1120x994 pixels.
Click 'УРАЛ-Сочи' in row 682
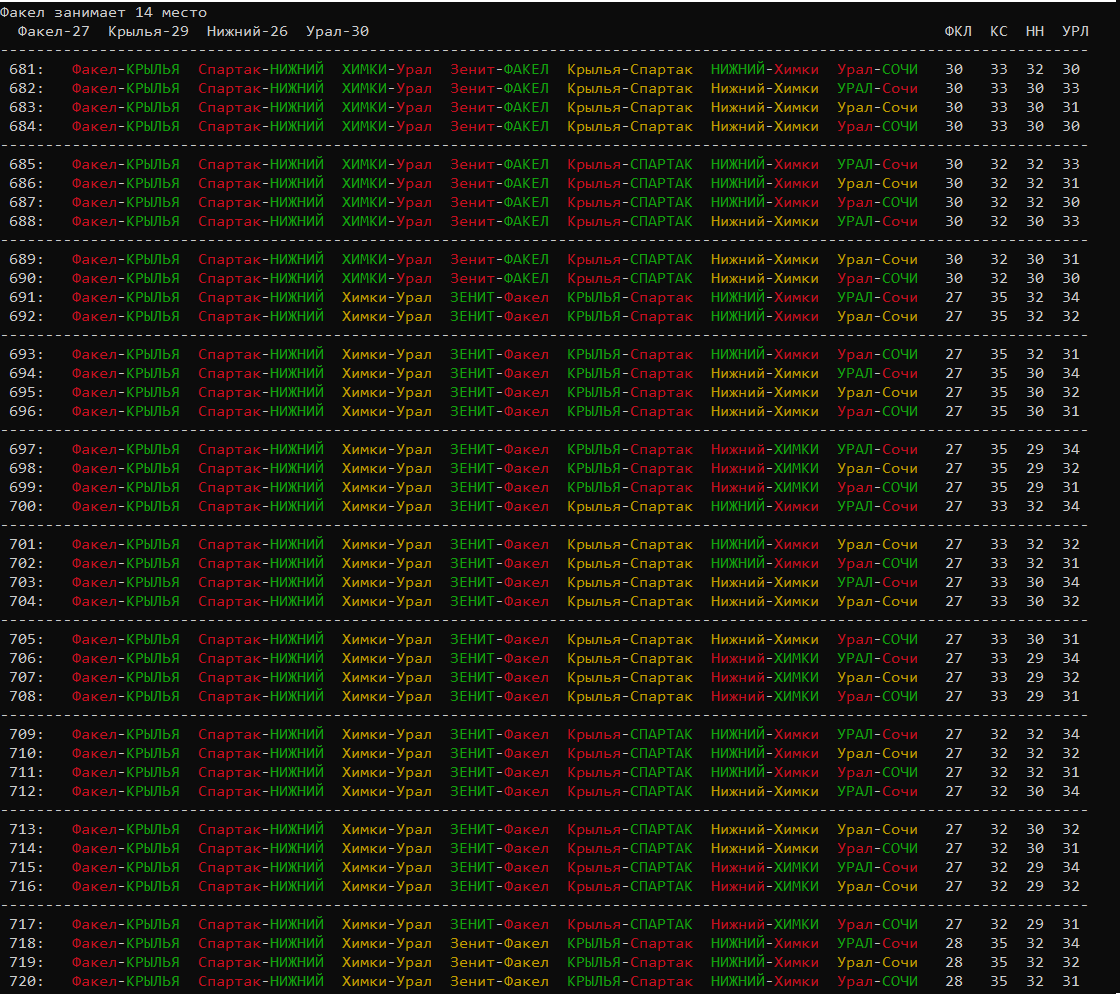877,89
